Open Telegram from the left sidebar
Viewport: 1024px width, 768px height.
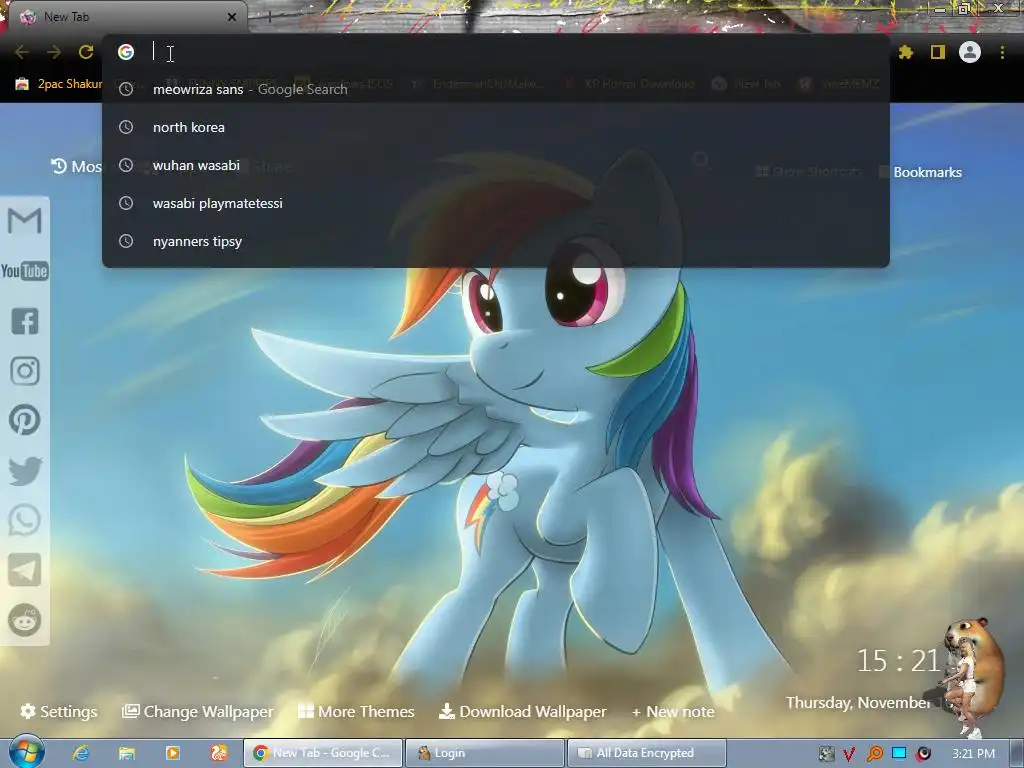pos(25,570)
